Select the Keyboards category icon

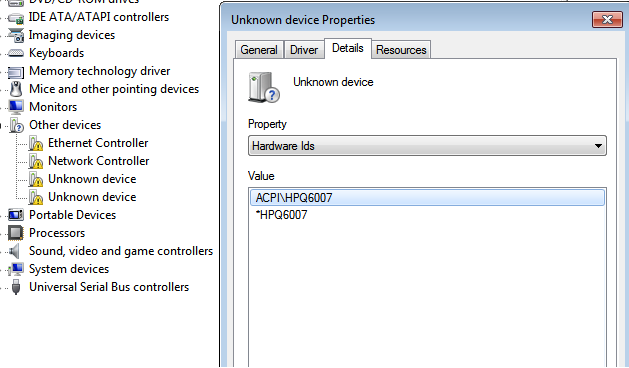tap(16, 53)
